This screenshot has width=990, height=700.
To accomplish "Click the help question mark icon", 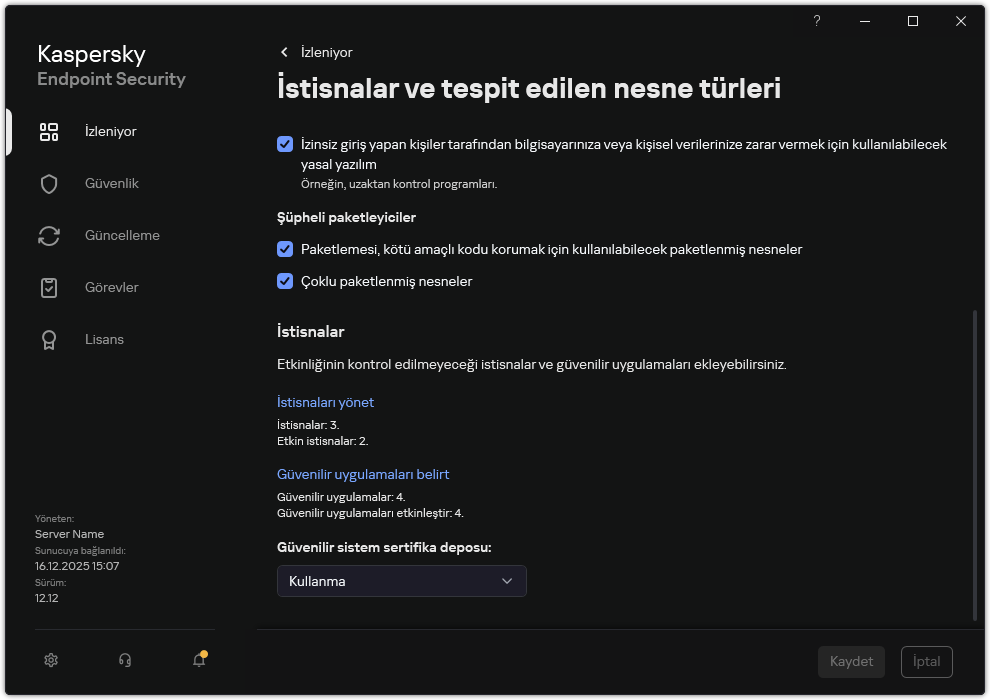I will tap(817, 21).
